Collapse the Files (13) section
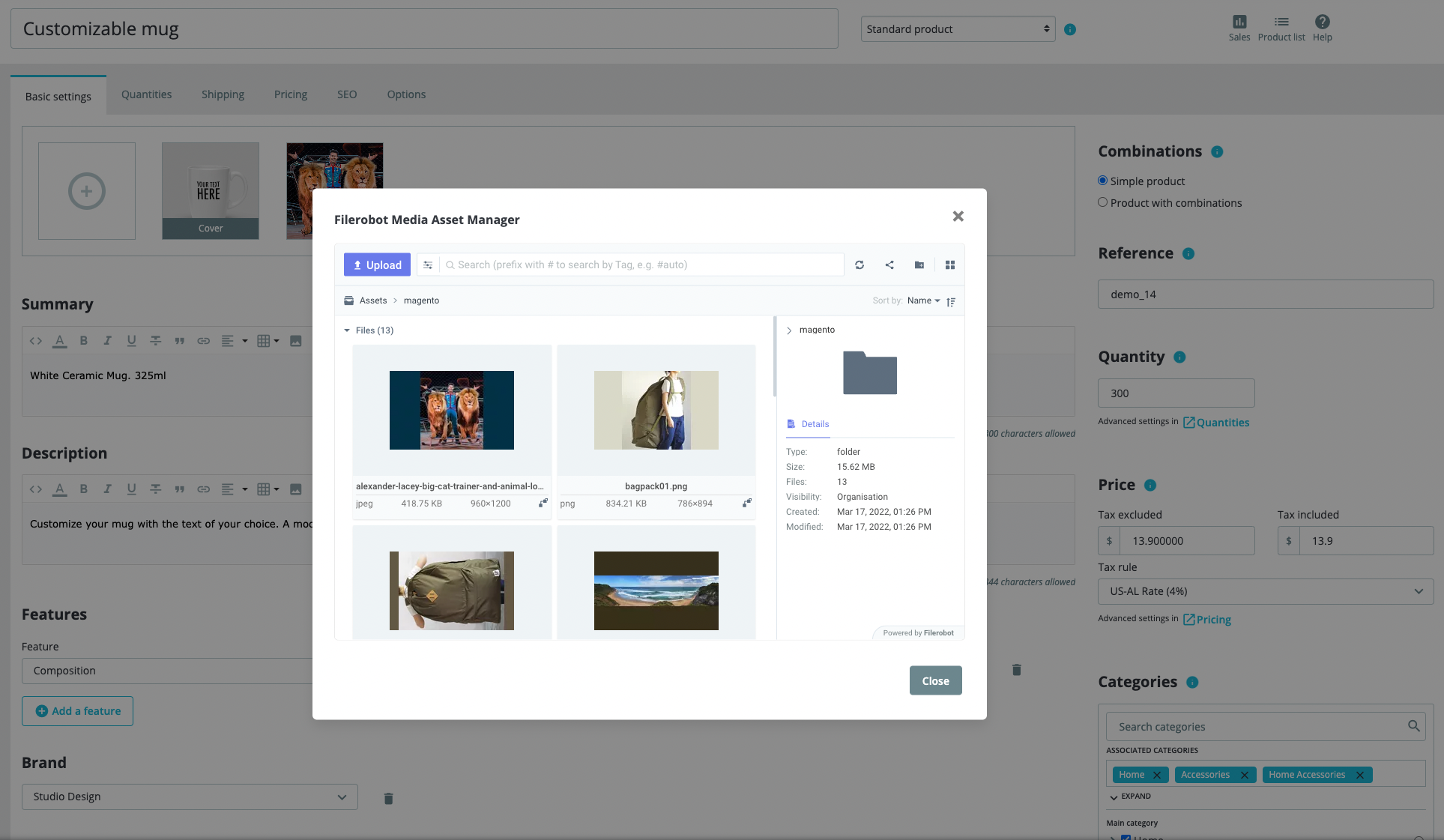Viewport: 1444px width, 840px height. coord(347,330)
